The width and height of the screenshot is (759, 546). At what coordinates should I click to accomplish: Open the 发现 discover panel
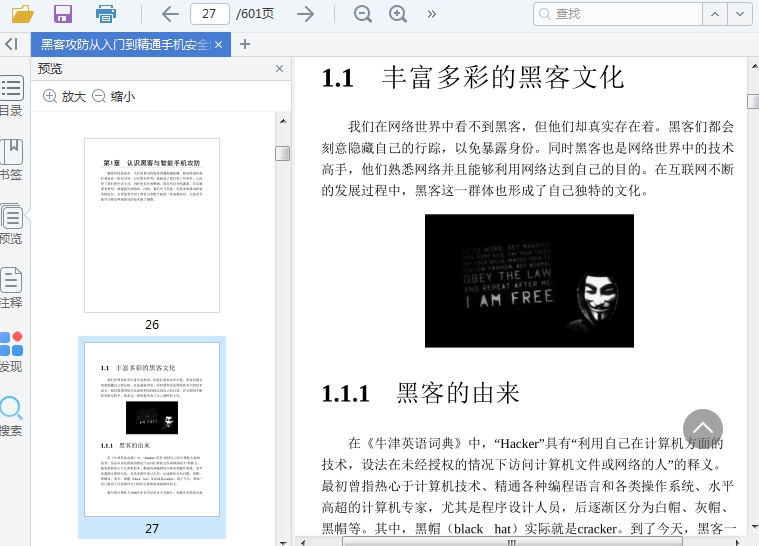[x=12, y=351]
